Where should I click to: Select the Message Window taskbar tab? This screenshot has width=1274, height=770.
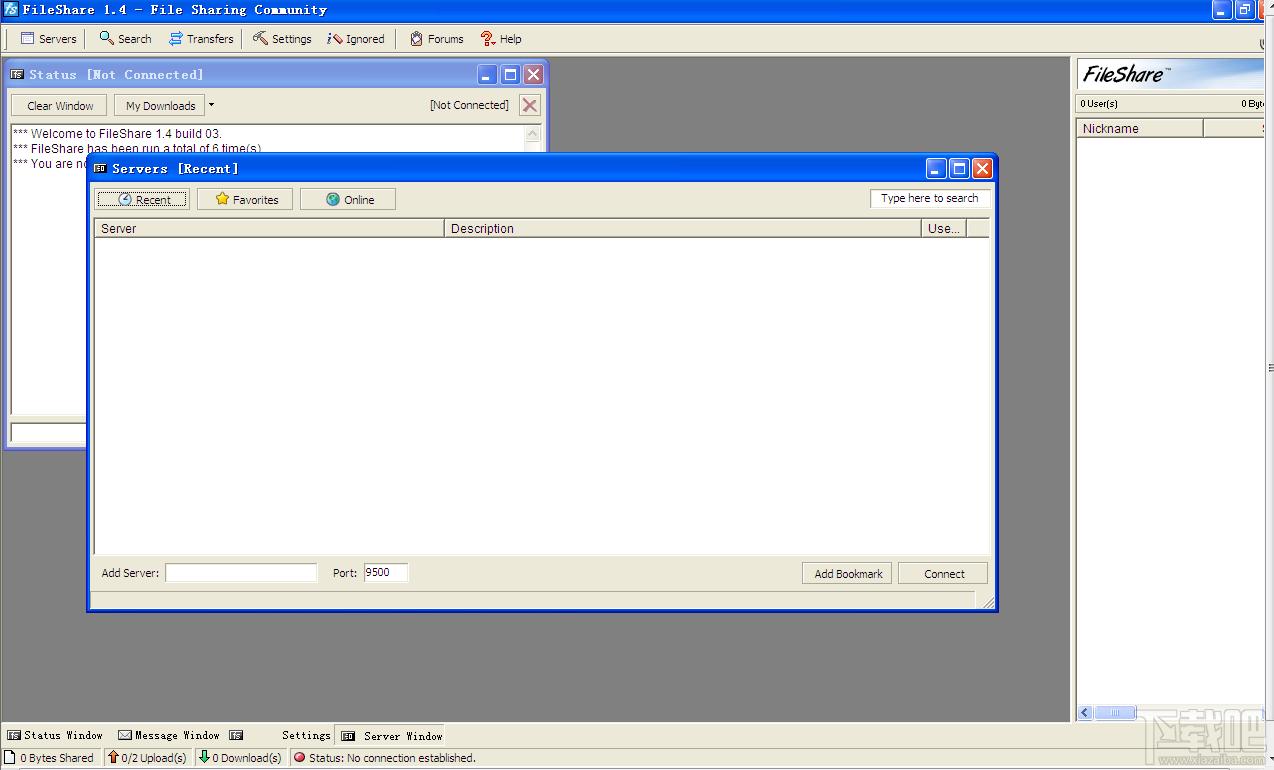[x=168, y=735]
